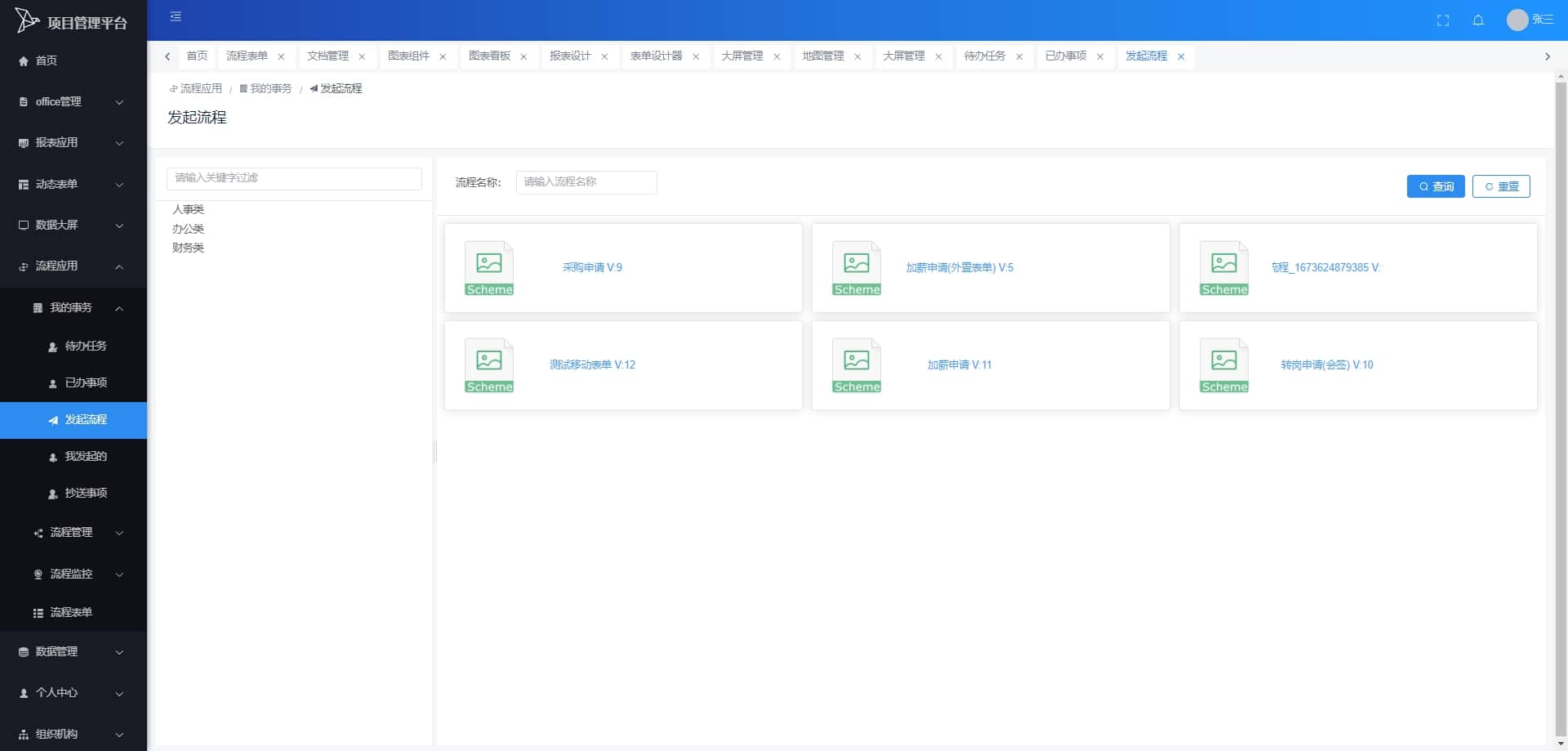
Task: Focus the 流程名称 input field
Action: pyautogui.click(x=586, y=182)
